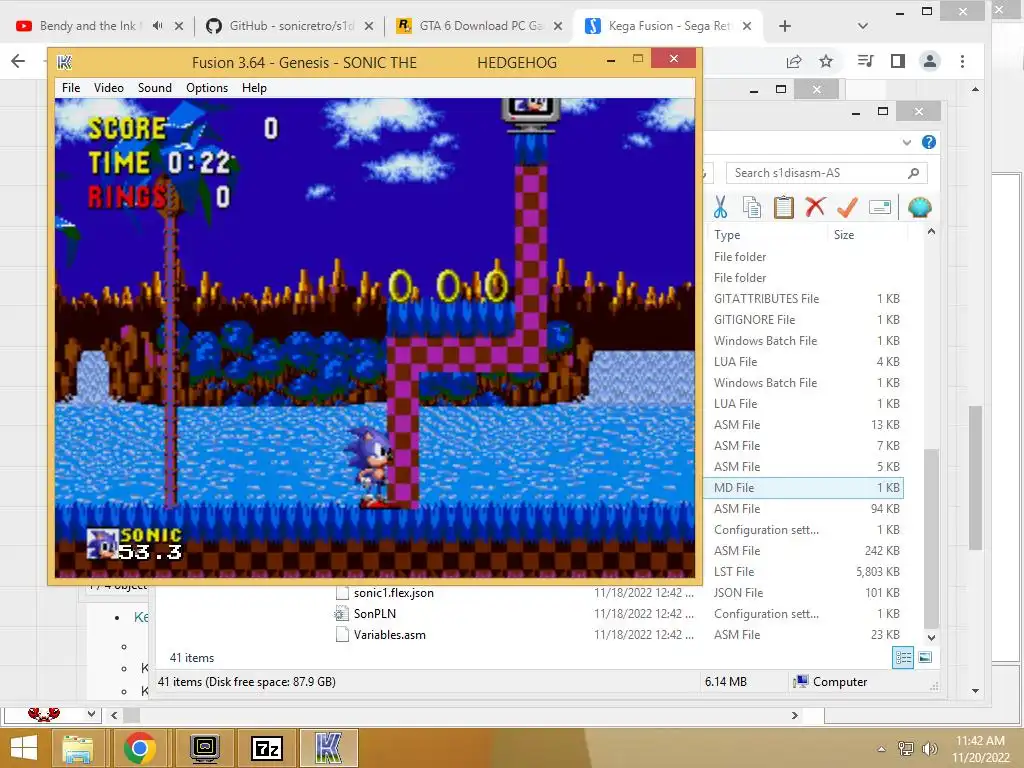
Task: Open Chrome three-dot menu
Action: (x=962, y=61)
